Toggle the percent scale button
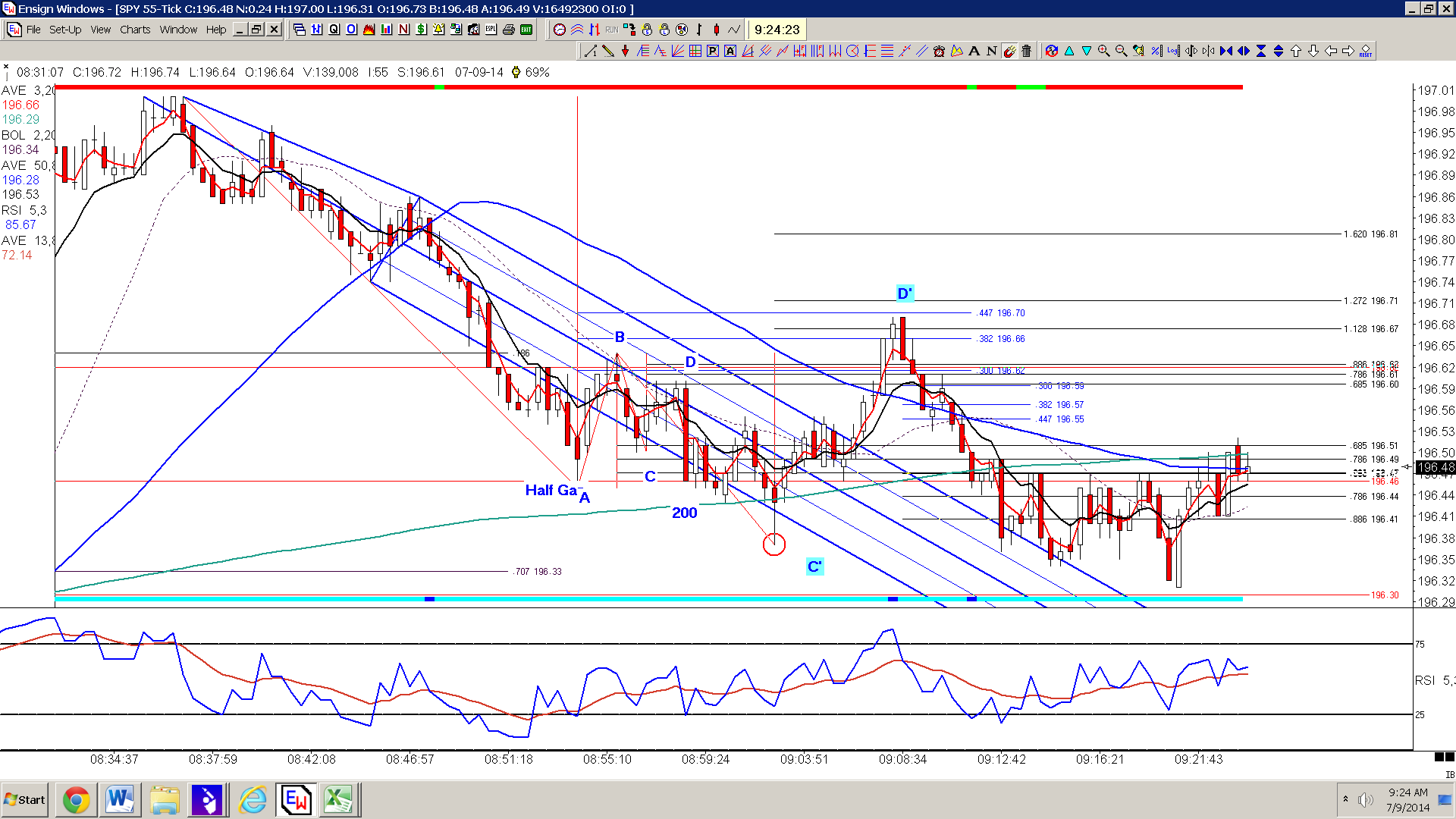 tap(1156, 51)
